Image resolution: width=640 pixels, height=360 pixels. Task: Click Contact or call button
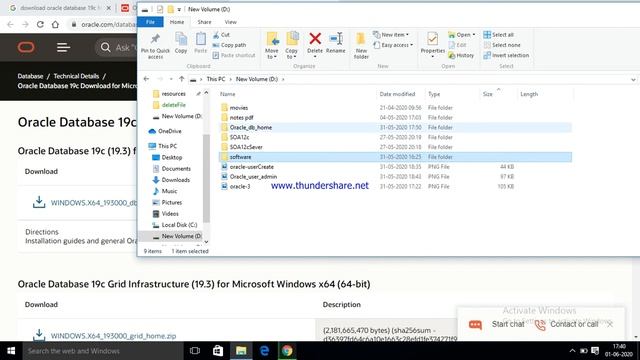567,324
